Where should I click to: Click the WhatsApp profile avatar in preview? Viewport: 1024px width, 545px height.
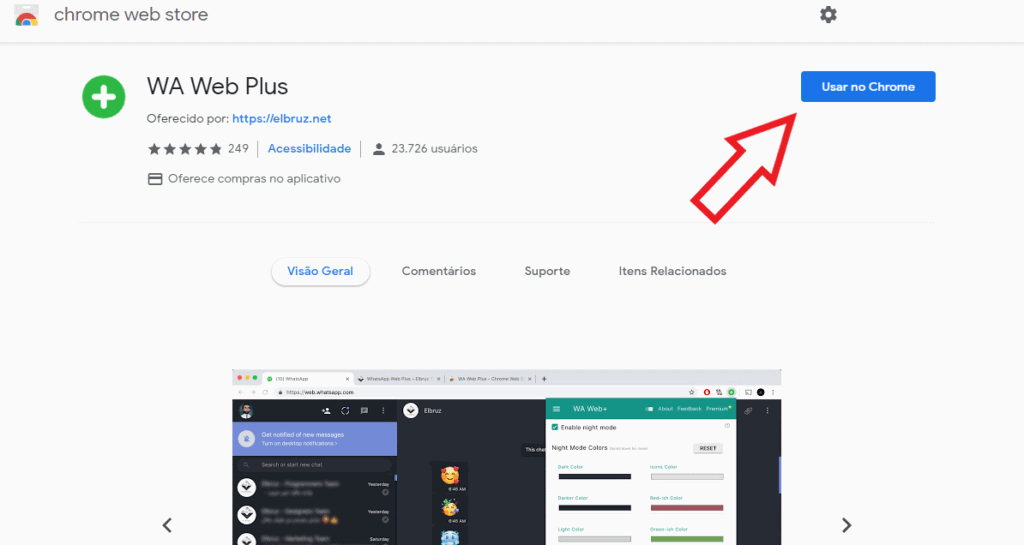[246, 411]
